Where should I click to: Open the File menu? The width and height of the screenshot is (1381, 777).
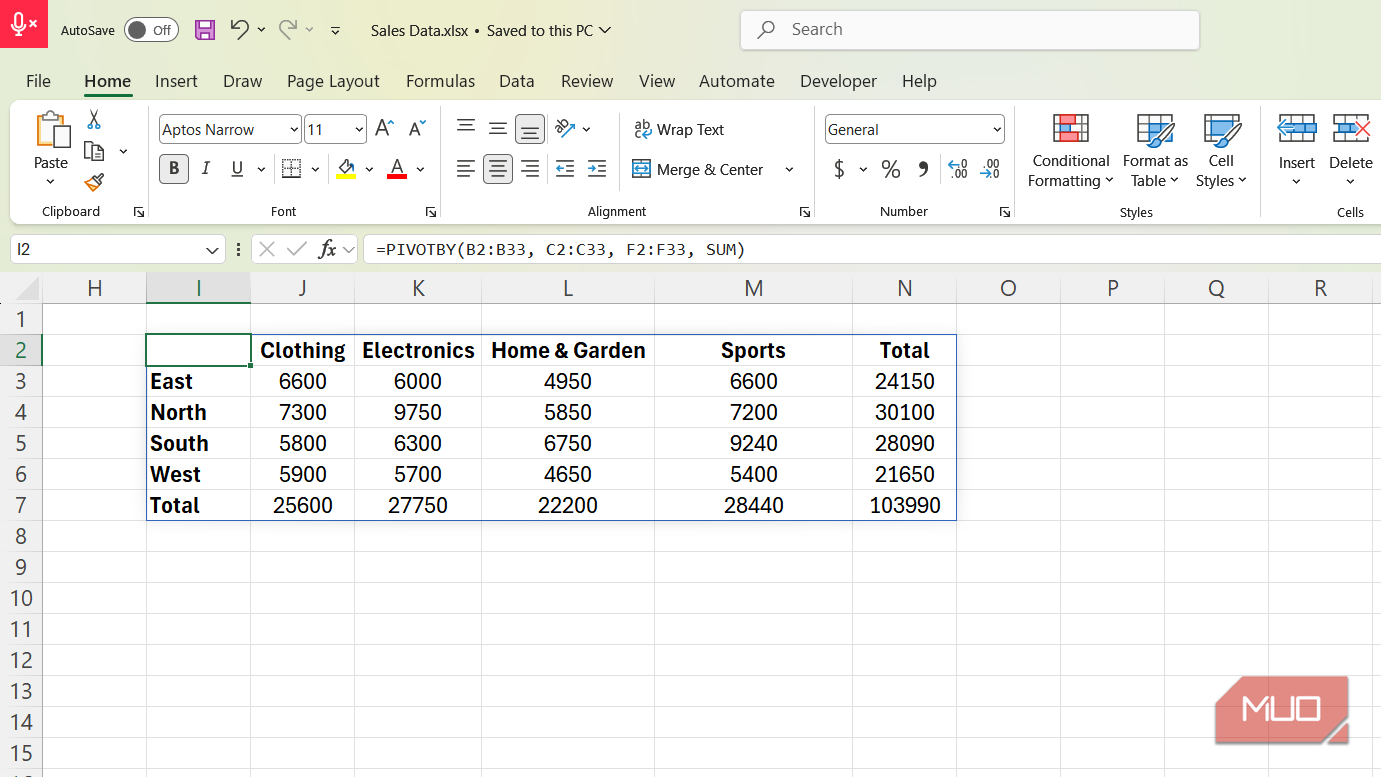pos(38,81)
